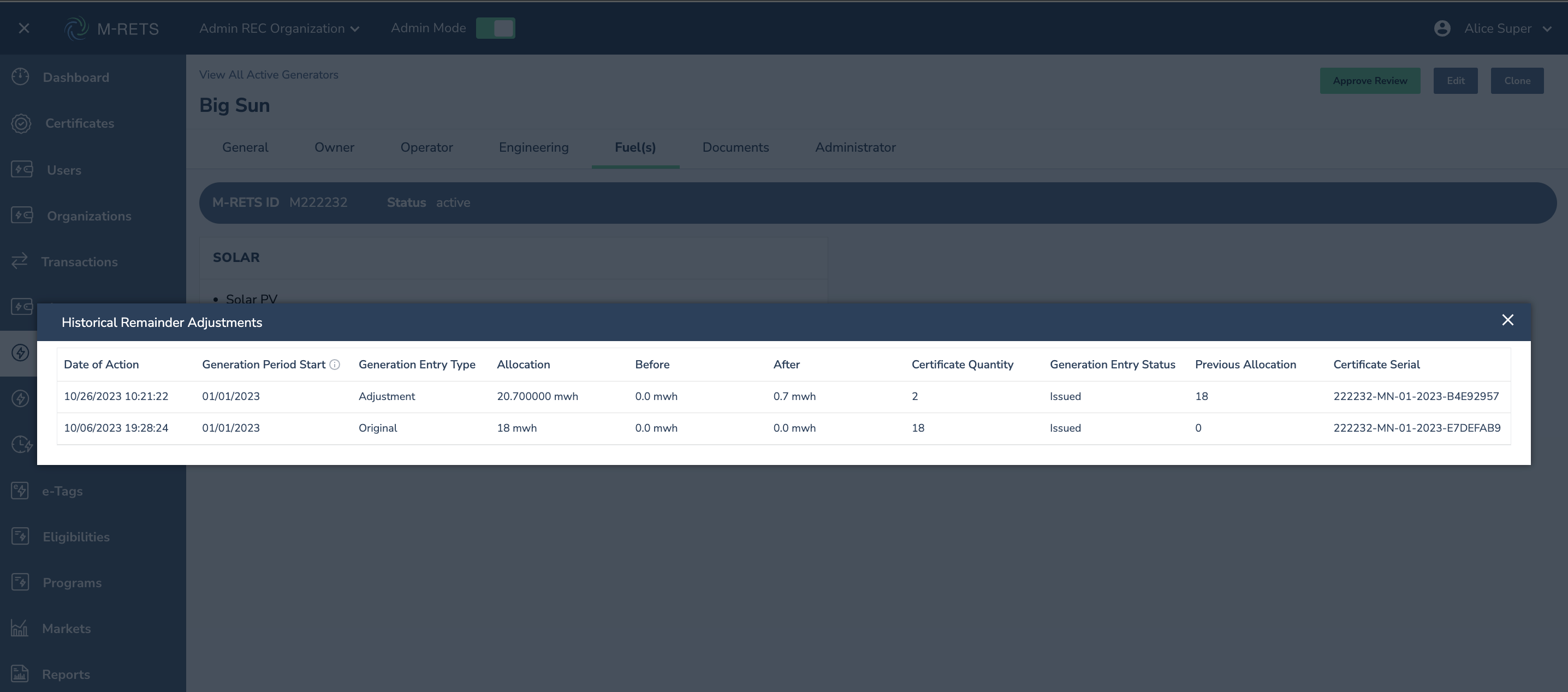The height and width of the screenshot is (692, 1568).
Task: Open Certificates via its sidebar icon
Action: pyautogui.click(x=21, y=123)
